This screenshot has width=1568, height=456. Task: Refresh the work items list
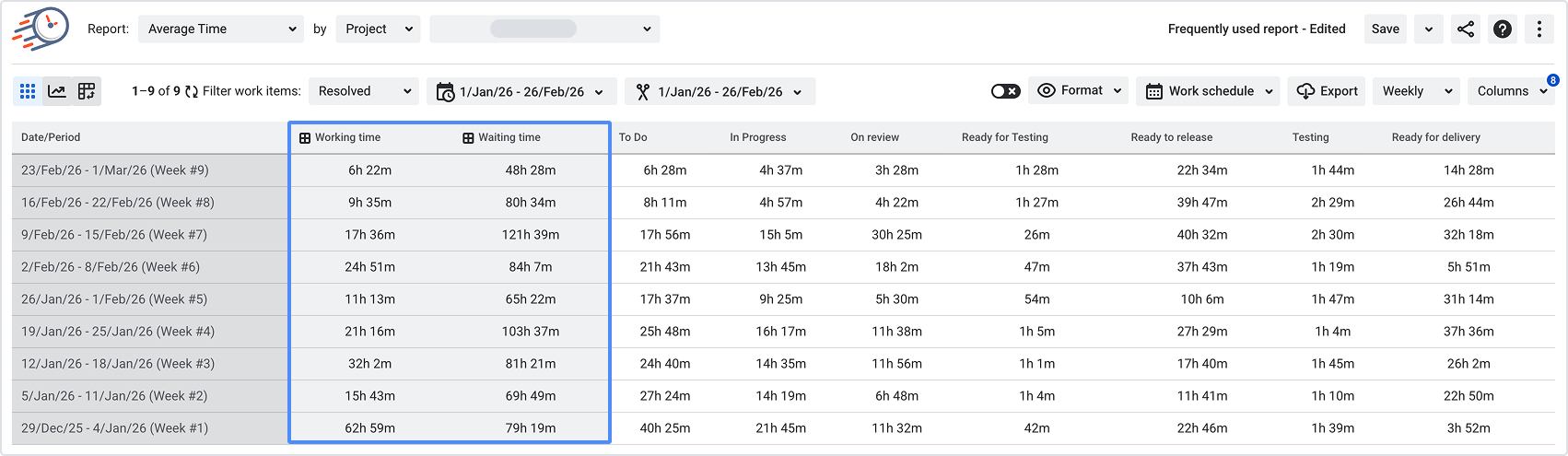192,91
